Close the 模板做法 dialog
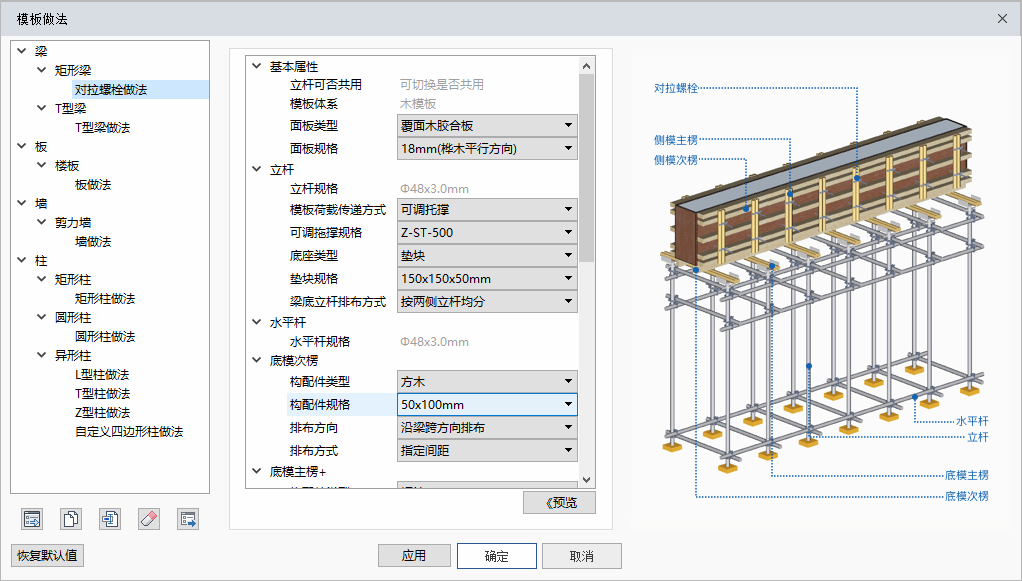Viewport: 1022px width, 581px height. (1002, 19)
